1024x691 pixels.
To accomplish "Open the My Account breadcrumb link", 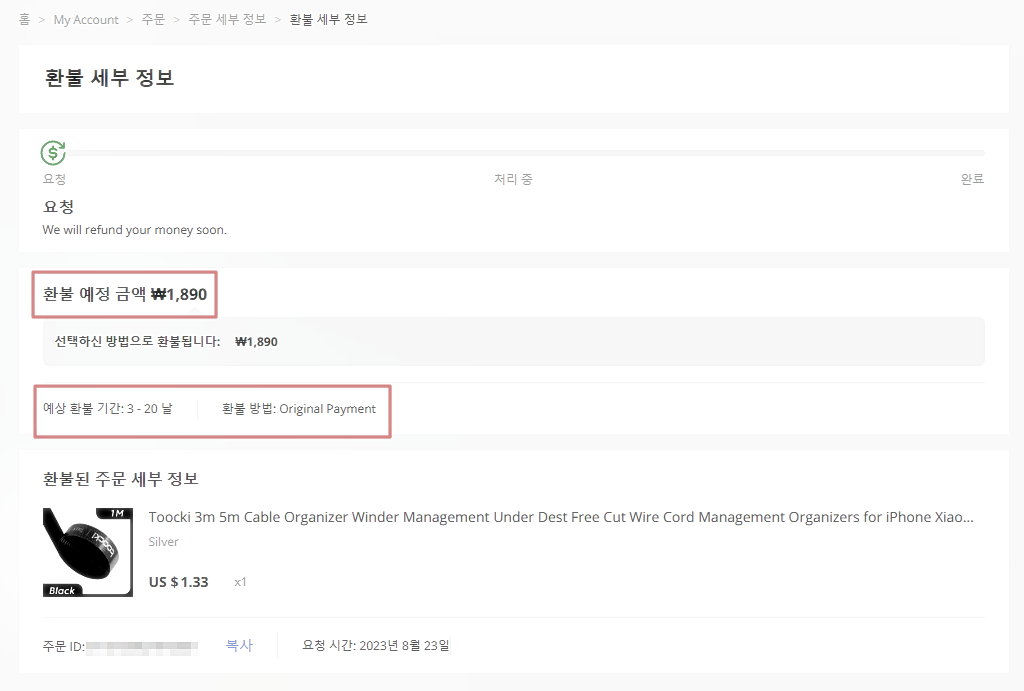I will [x=85, y=19].
